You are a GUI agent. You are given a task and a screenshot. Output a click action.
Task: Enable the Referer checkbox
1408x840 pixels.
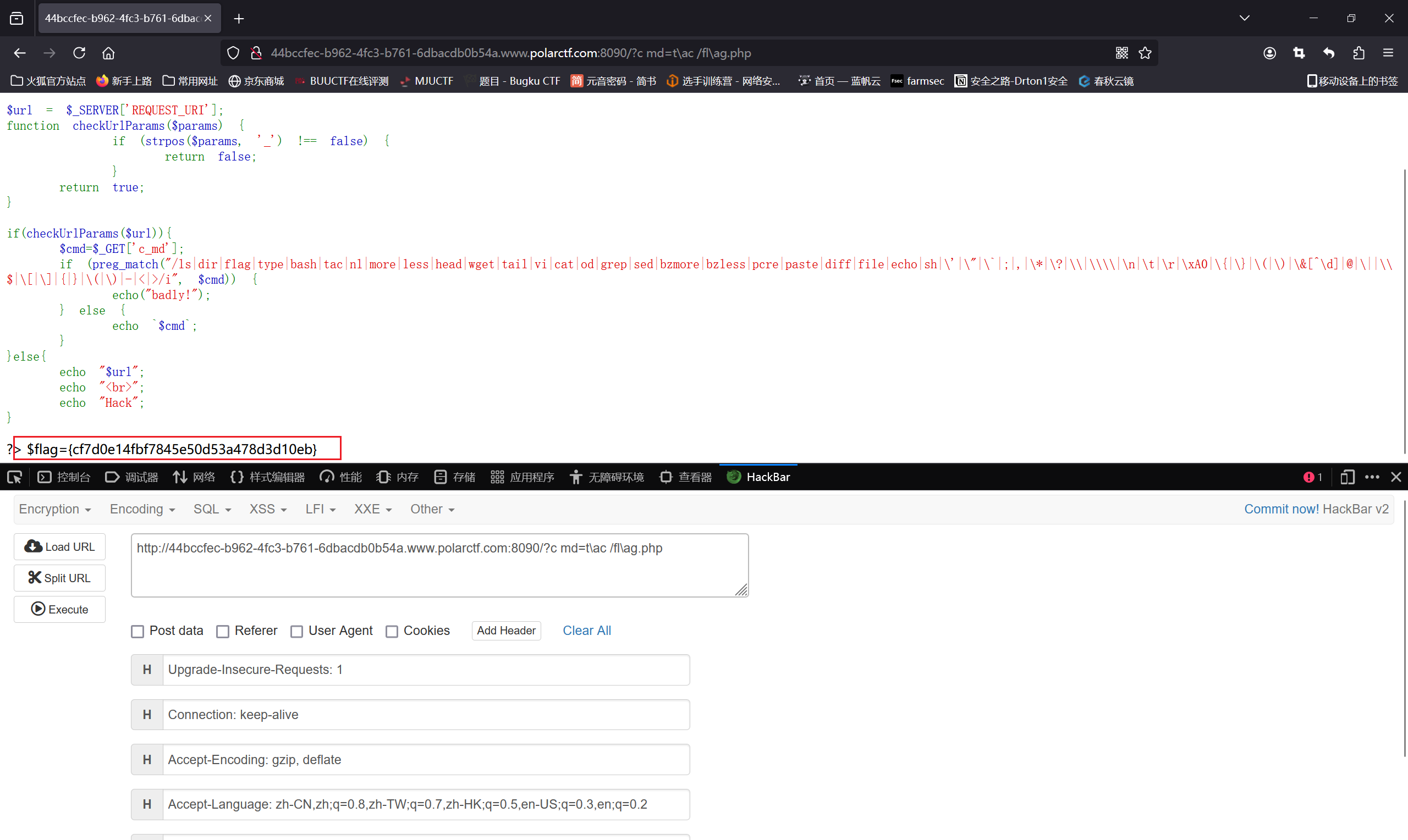[x=223, y=631]
